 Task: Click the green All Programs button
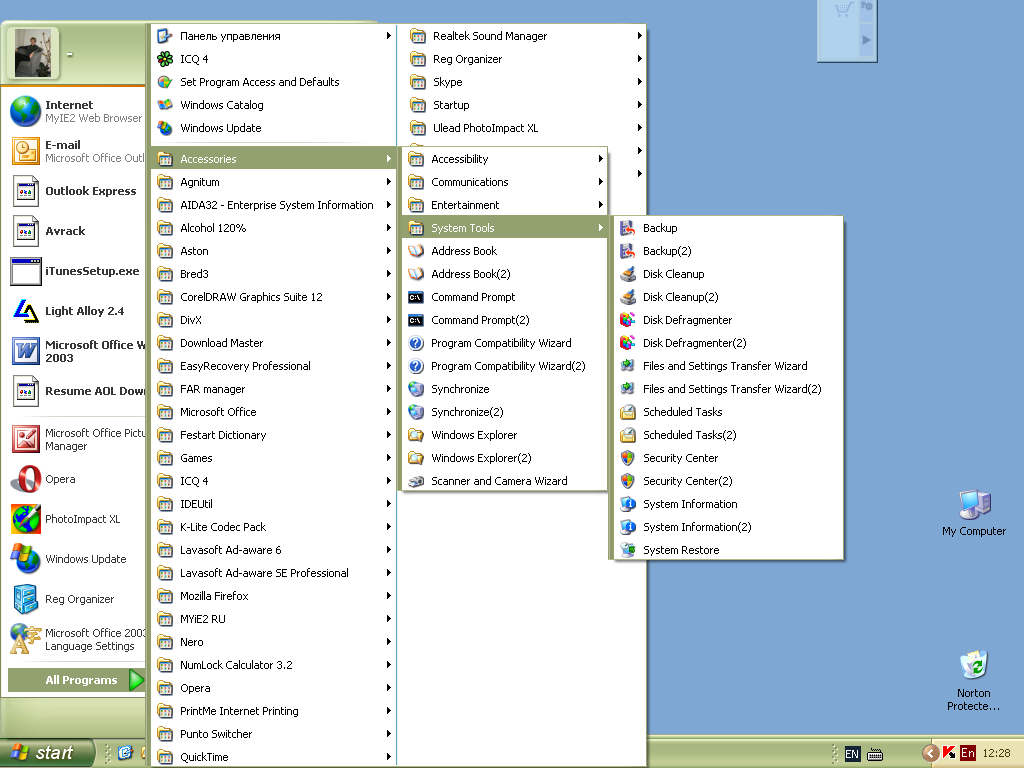point(76,680)
